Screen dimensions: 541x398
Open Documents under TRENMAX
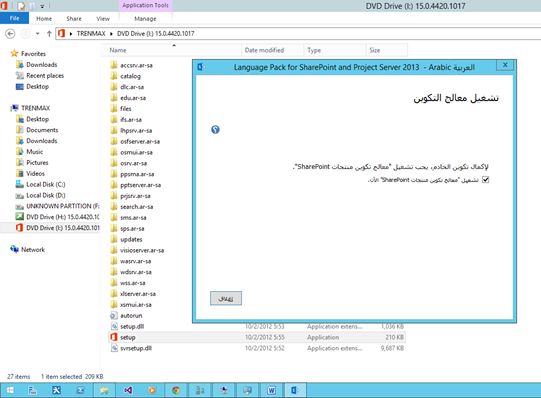(42, 130)
